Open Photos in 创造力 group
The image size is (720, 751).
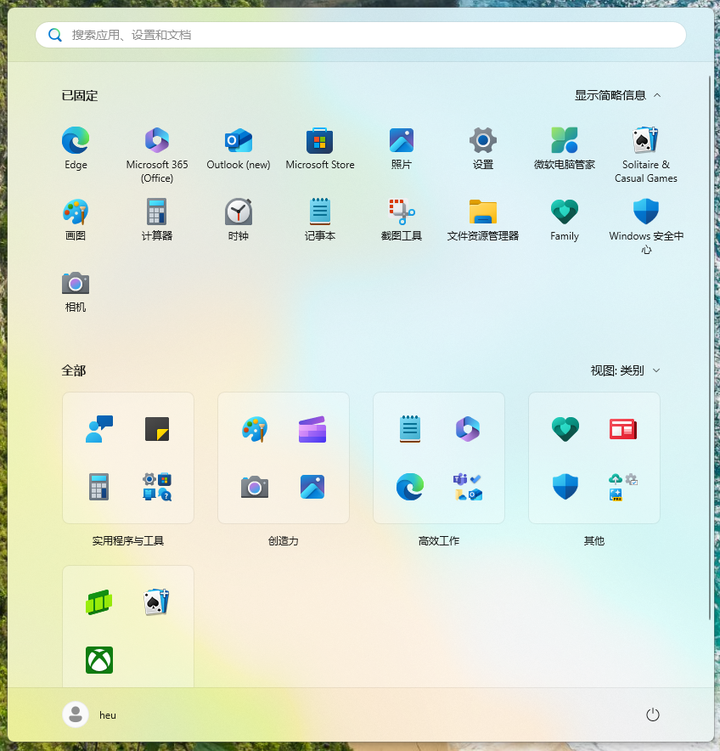tap(312, 487)
